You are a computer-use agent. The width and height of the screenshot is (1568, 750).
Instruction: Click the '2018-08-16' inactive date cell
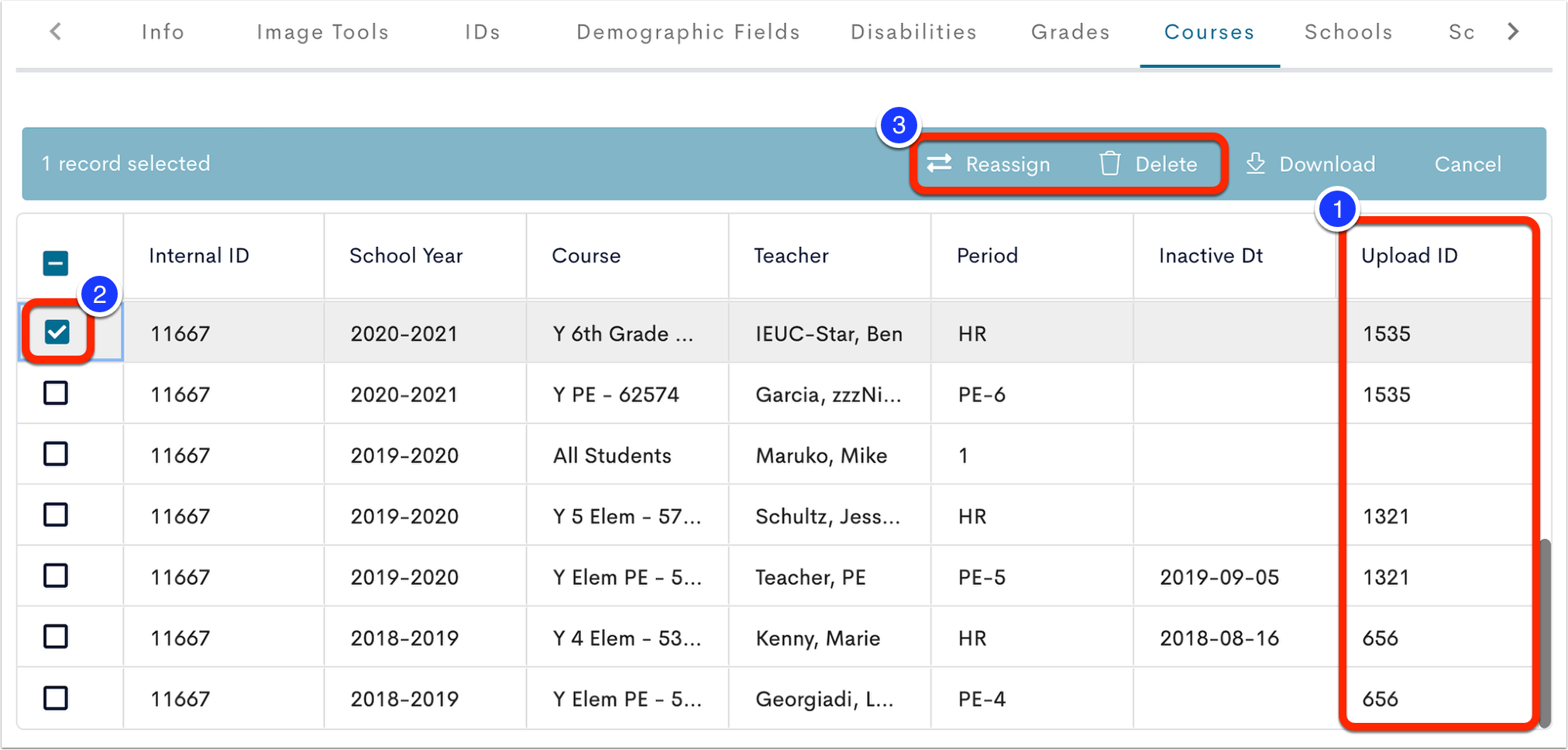[1219, 638]
